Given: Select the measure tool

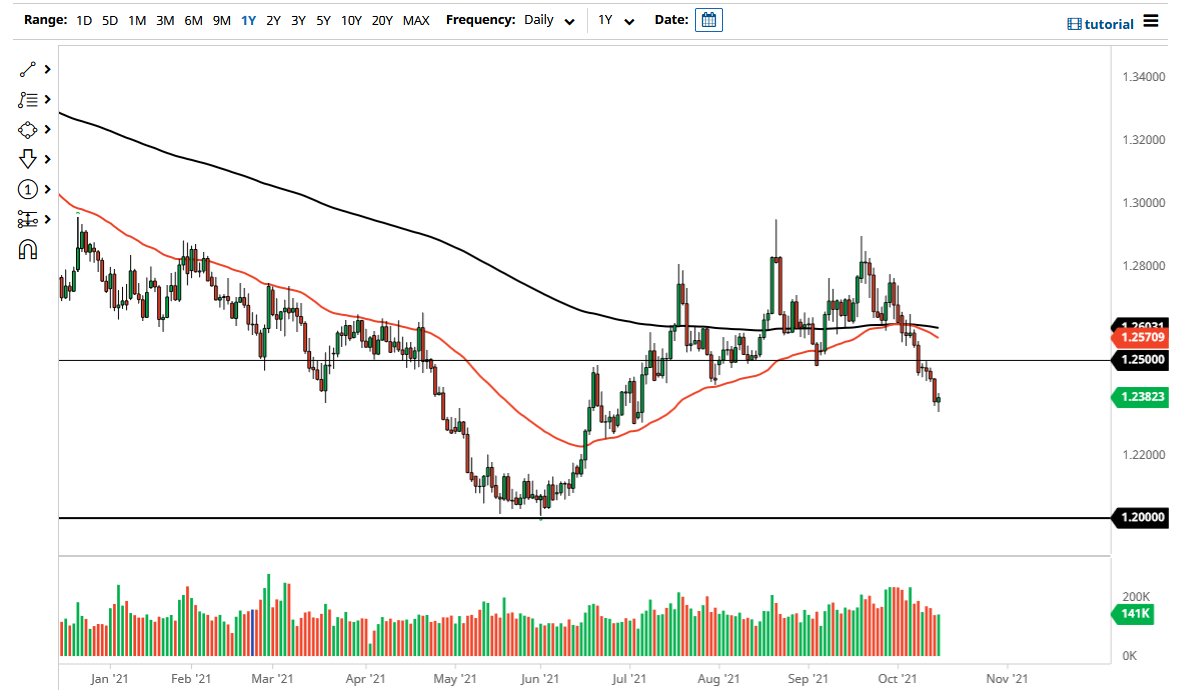Looking at the screenshot, I should click(27, 219).
